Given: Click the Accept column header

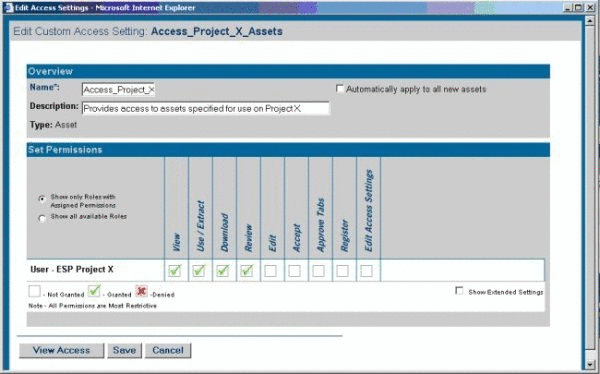Looking at the screenshot, I should tap(297, 238).
